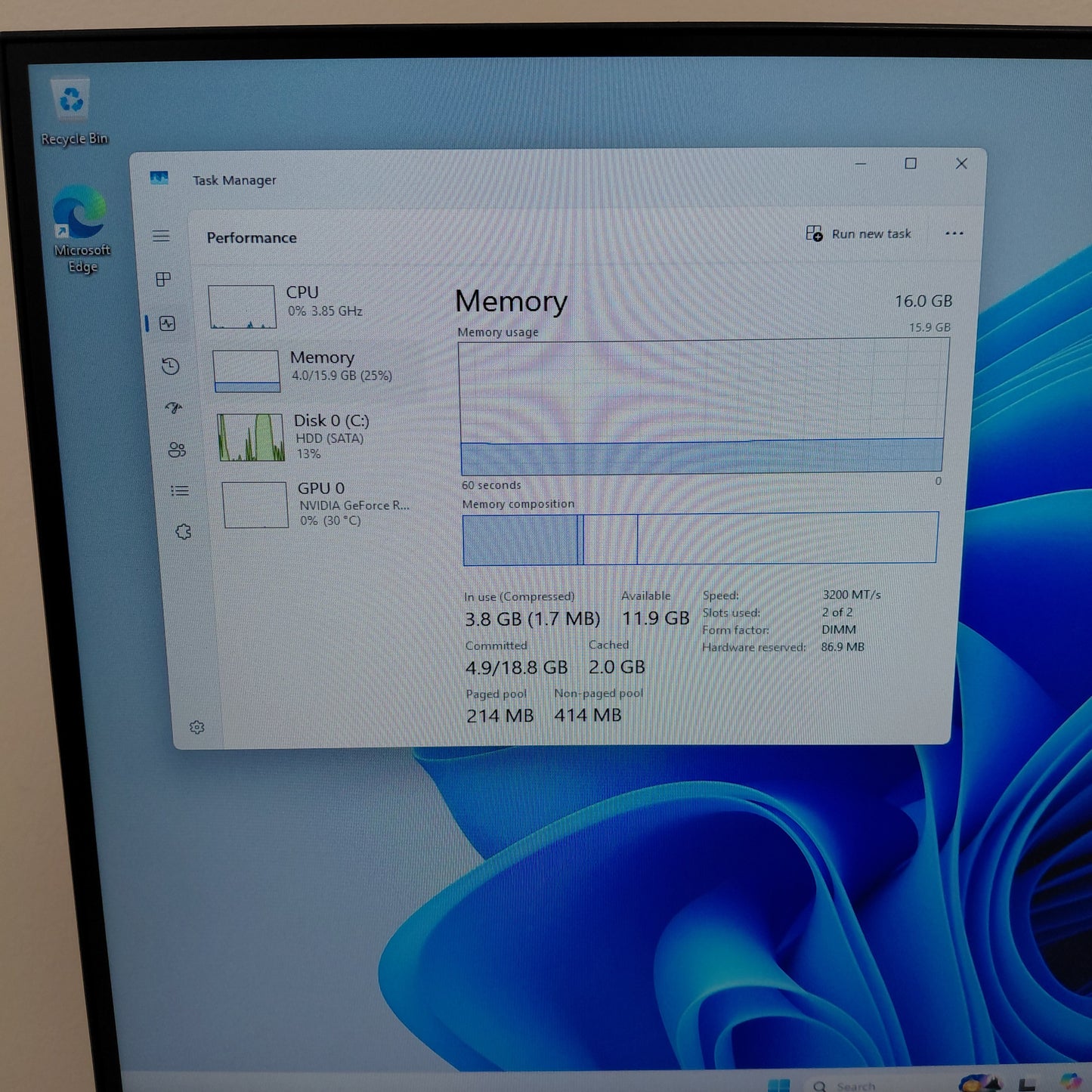Image resolution: width=1092 pixels, height=1092 pixels.
Task: Open App history from sidebar
Action: click(171, 367)
